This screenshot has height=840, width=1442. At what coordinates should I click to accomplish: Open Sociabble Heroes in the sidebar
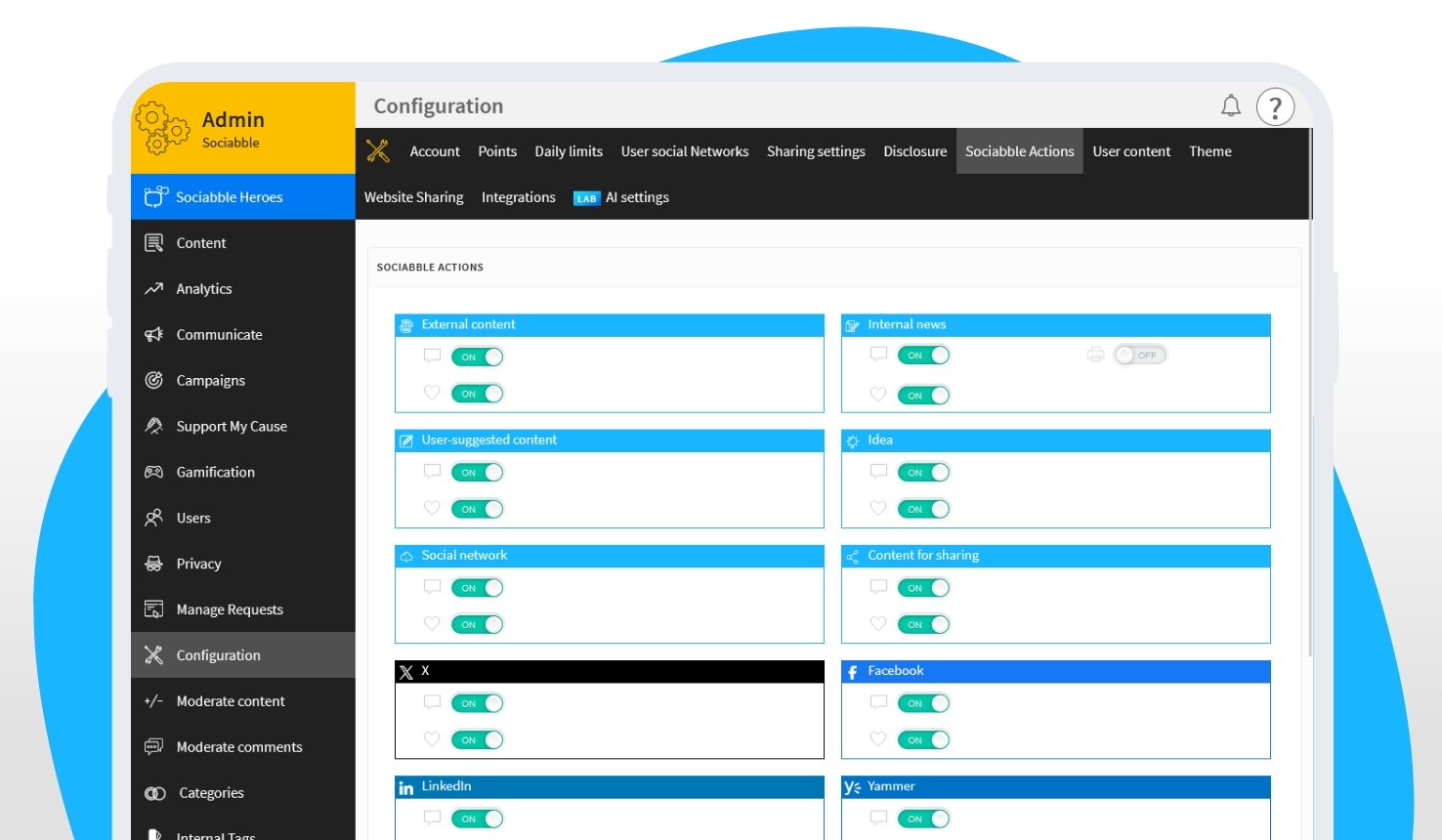[243, 196]
